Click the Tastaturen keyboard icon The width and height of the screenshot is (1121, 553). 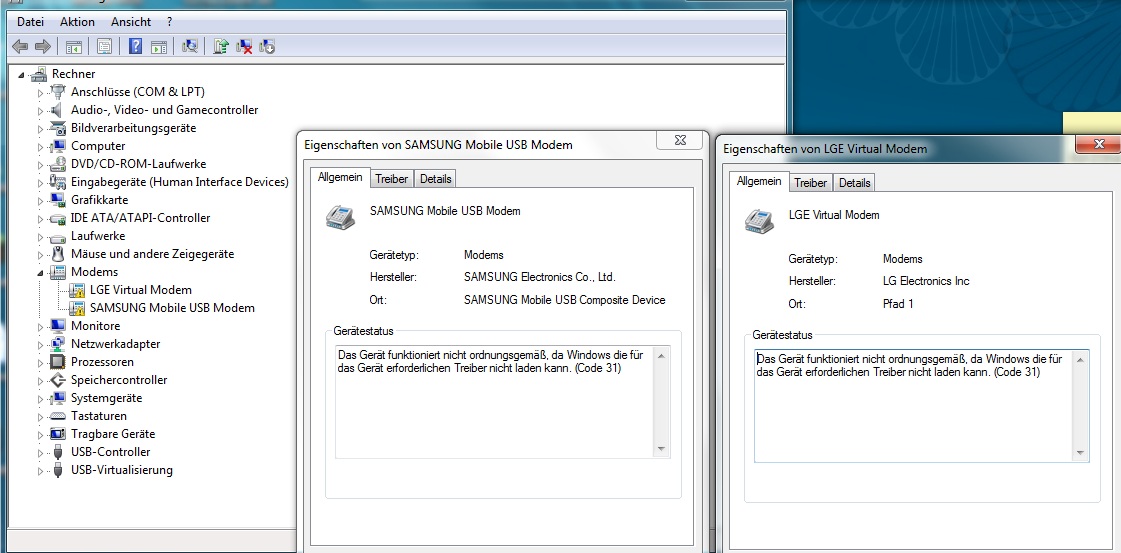58,416
